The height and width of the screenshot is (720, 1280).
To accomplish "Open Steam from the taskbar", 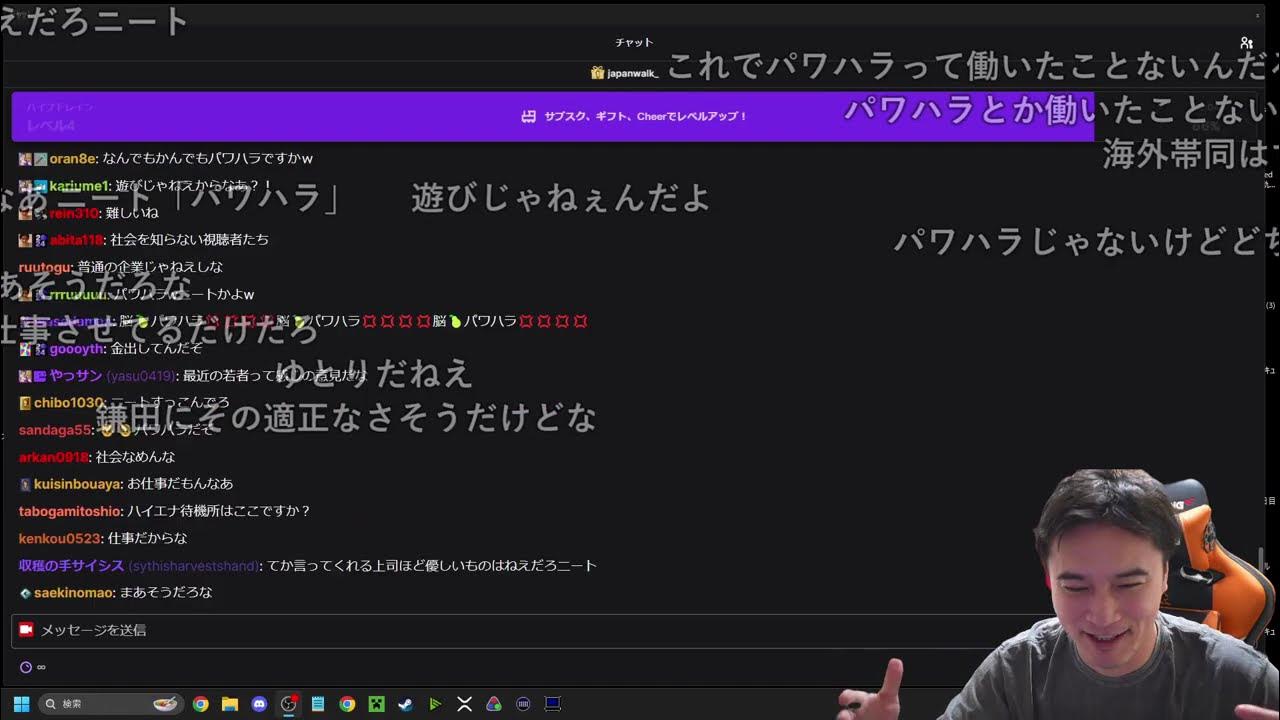I will (405, 704).
